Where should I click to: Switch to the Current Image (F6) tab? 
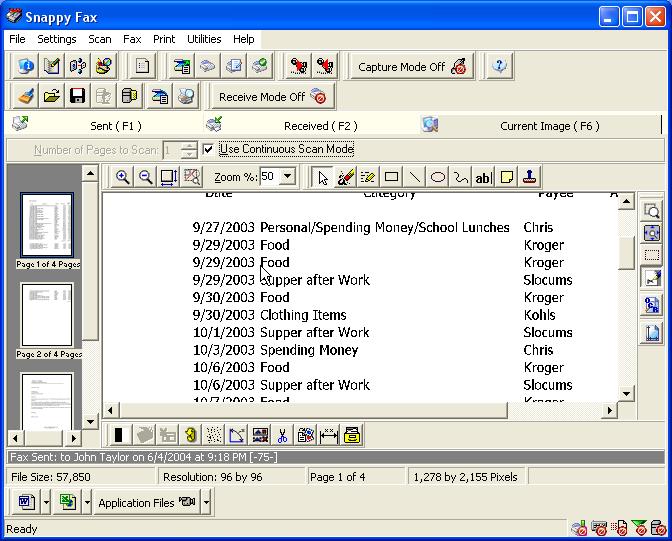tap(540, 126)
